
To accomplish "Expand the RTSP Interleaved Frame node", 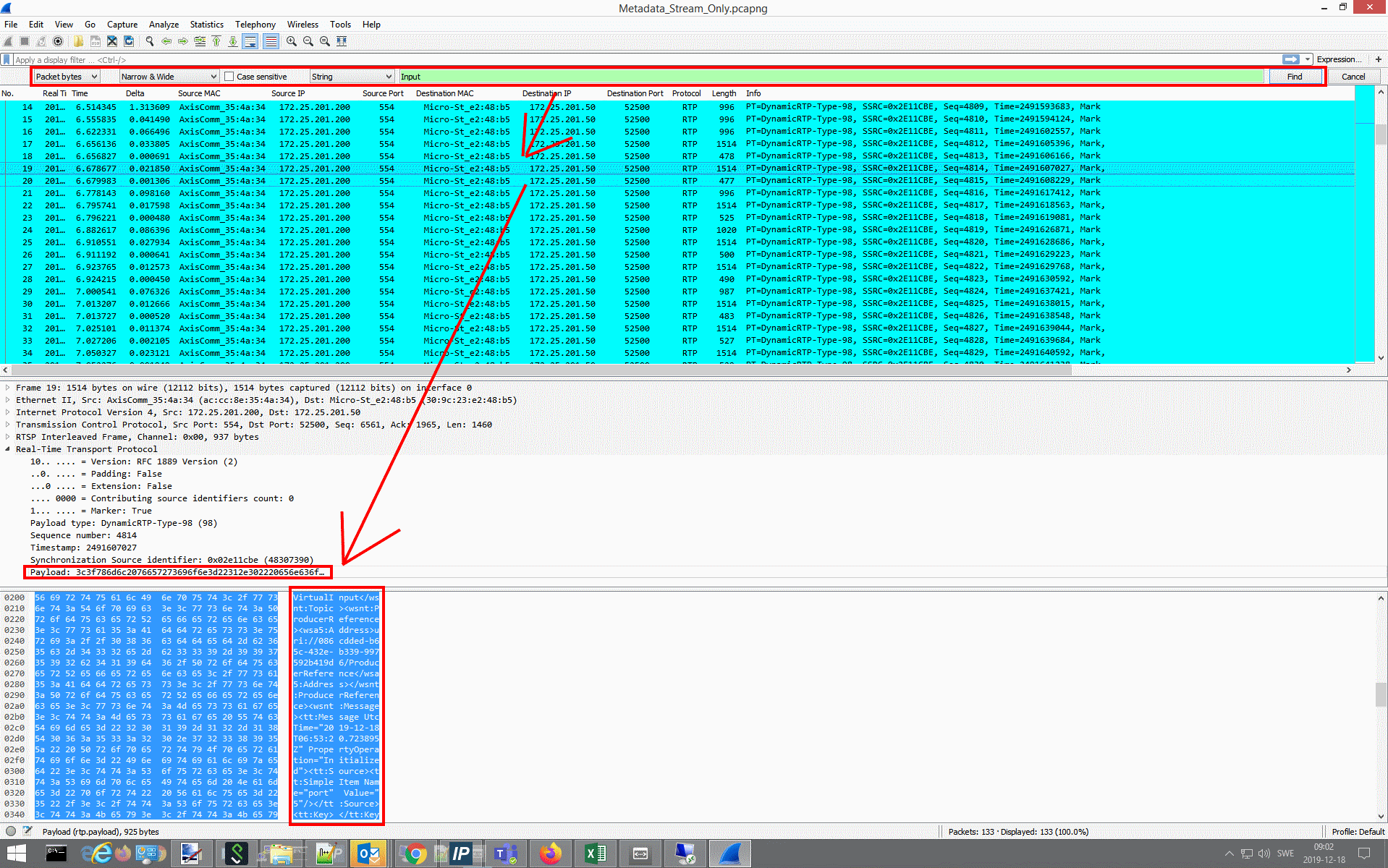I will 8,437.
